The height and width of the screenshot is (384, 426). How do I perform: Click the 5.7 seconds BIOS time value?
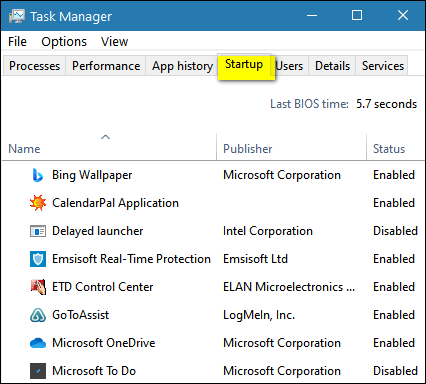(x=387, y=104)
